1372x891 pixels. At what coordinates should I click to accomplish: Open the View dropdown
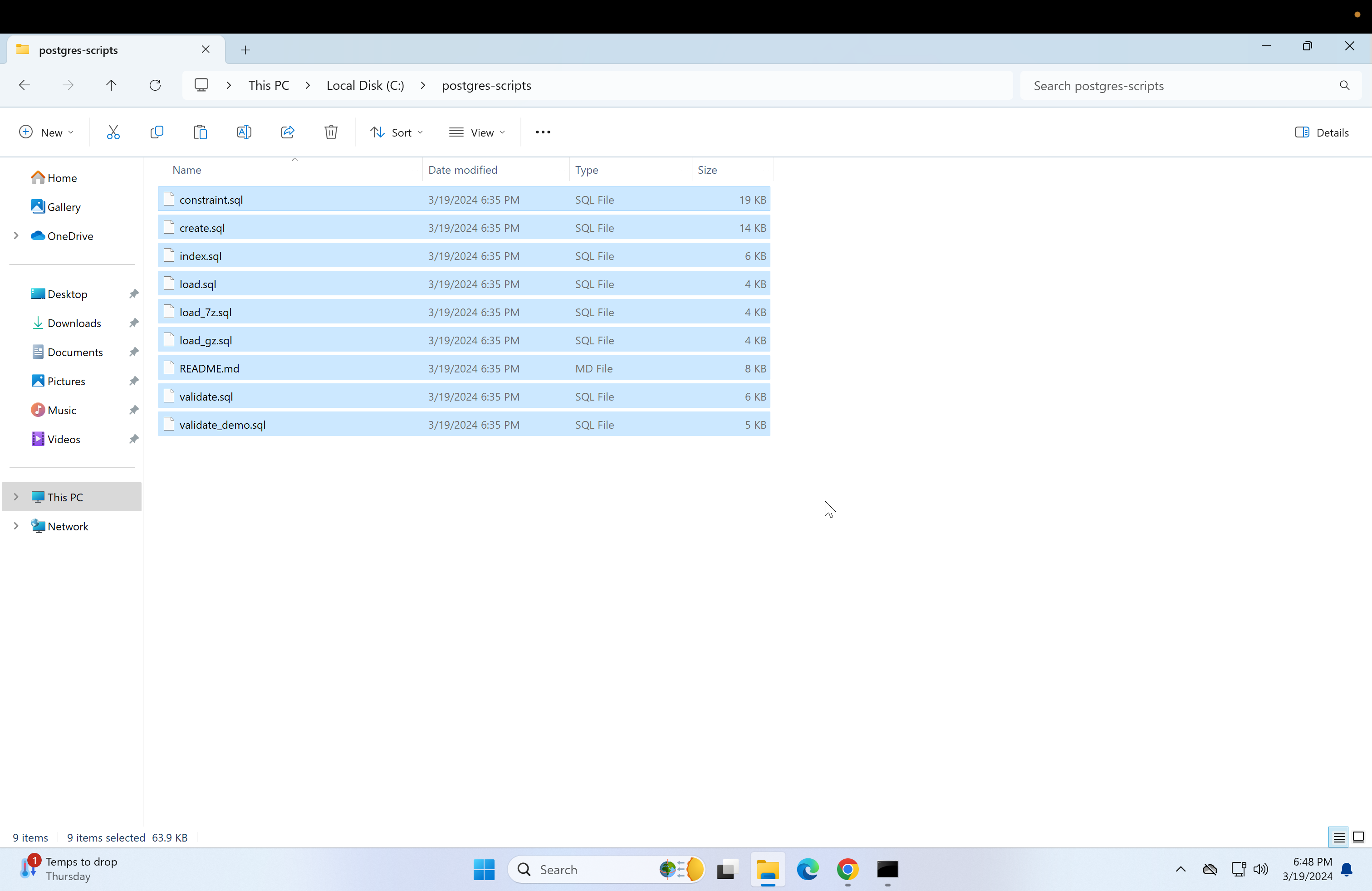[x=477, y=132]
